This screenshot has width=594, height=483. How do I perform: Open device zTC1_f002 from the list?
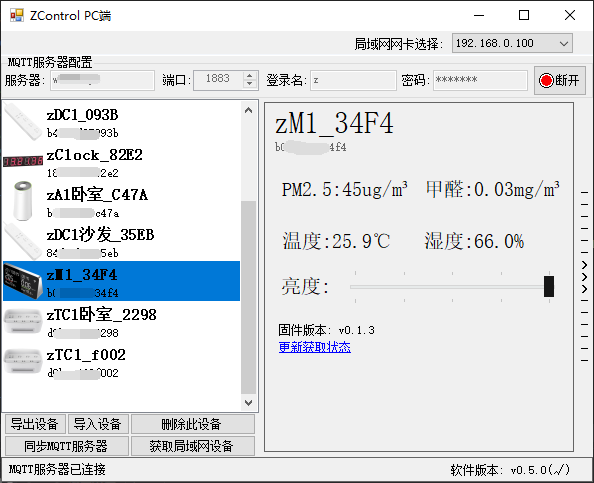click(122, 361)
